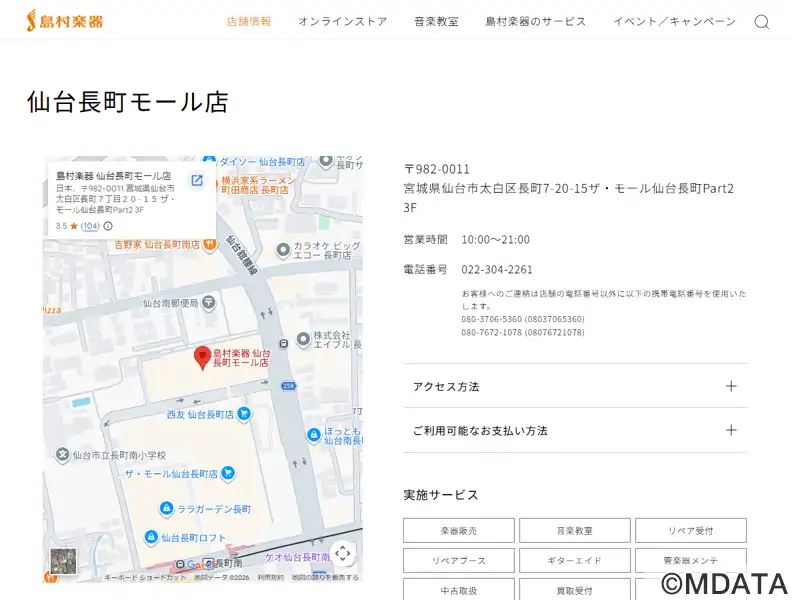Screen dimensions: 800x600
Task: Click the 楽器販売 service button
Action: (x=459, y=531)
